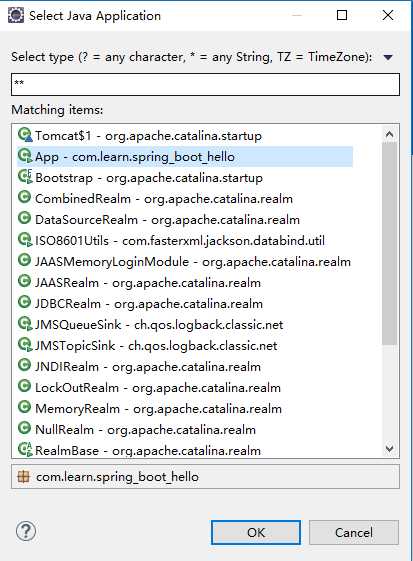
Task: Click the class icon beside JMSTopicSink
Action: pyautogui.click(x=25, y=345)
